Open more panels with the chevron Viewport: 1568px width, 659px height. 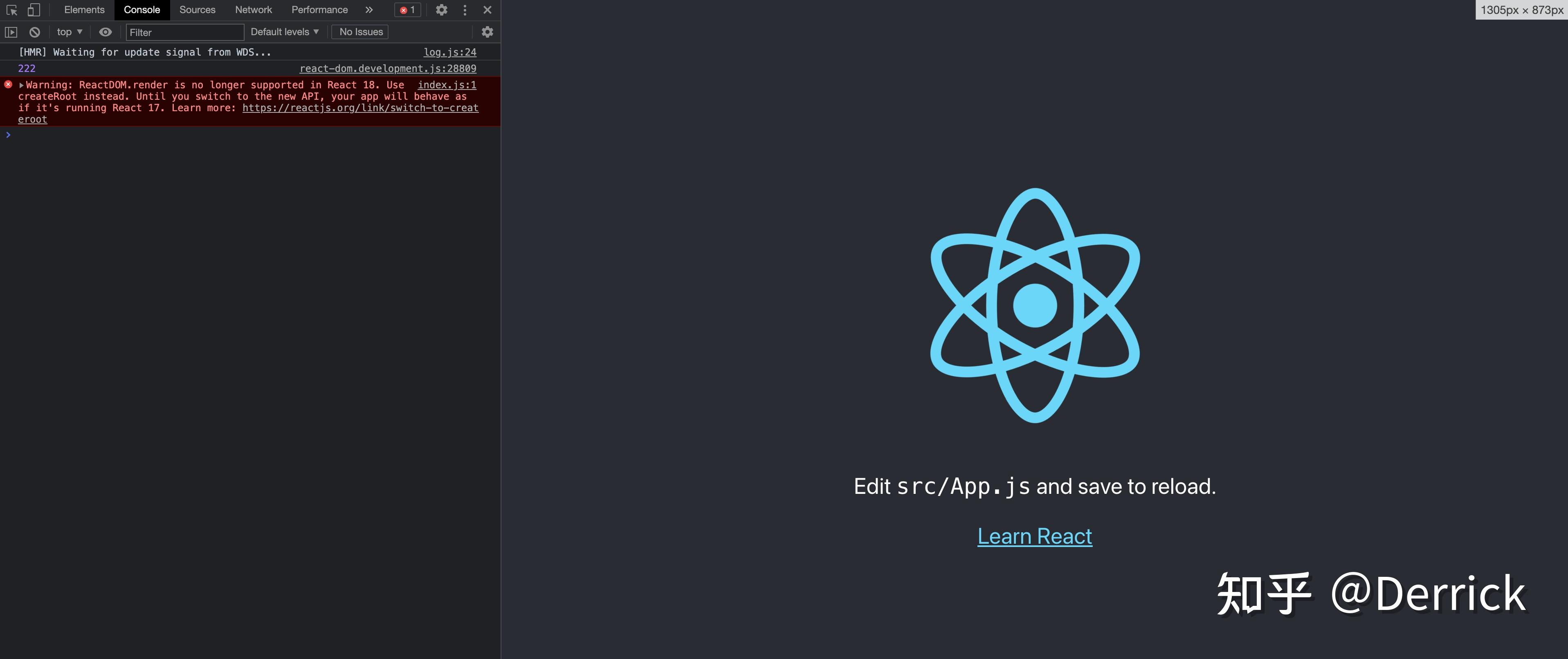point(369,10)
